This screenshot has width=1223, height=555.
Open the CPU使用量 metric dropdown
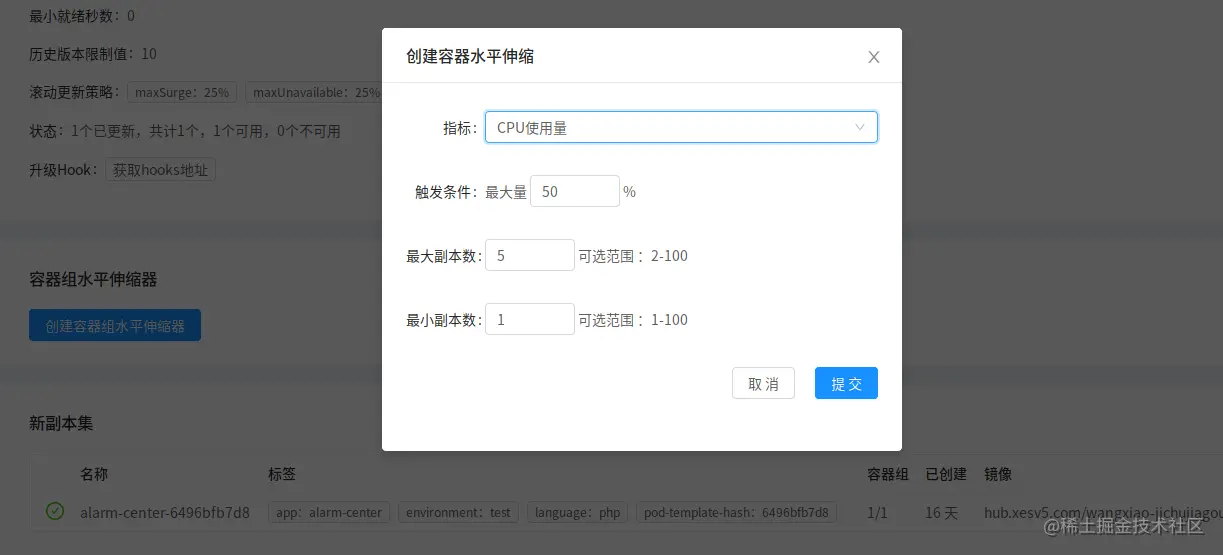tap(681, 127)
